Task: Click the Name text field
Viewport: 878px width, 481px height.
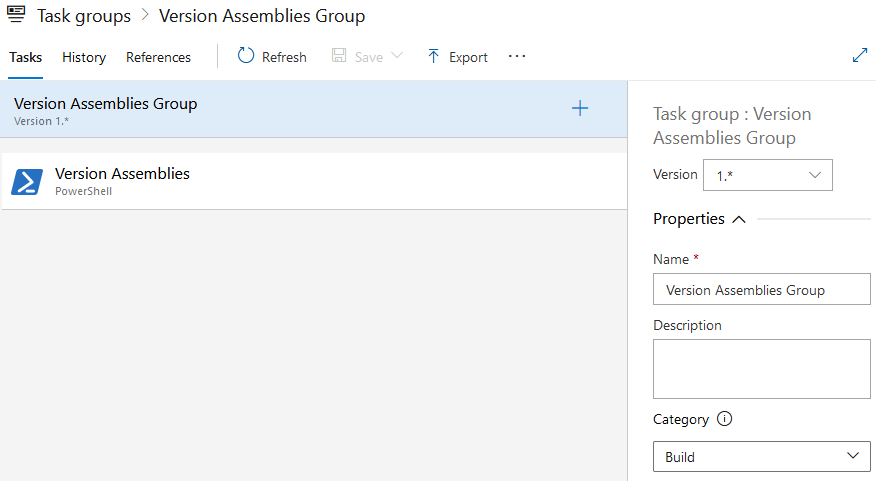Action: (761, 289)
